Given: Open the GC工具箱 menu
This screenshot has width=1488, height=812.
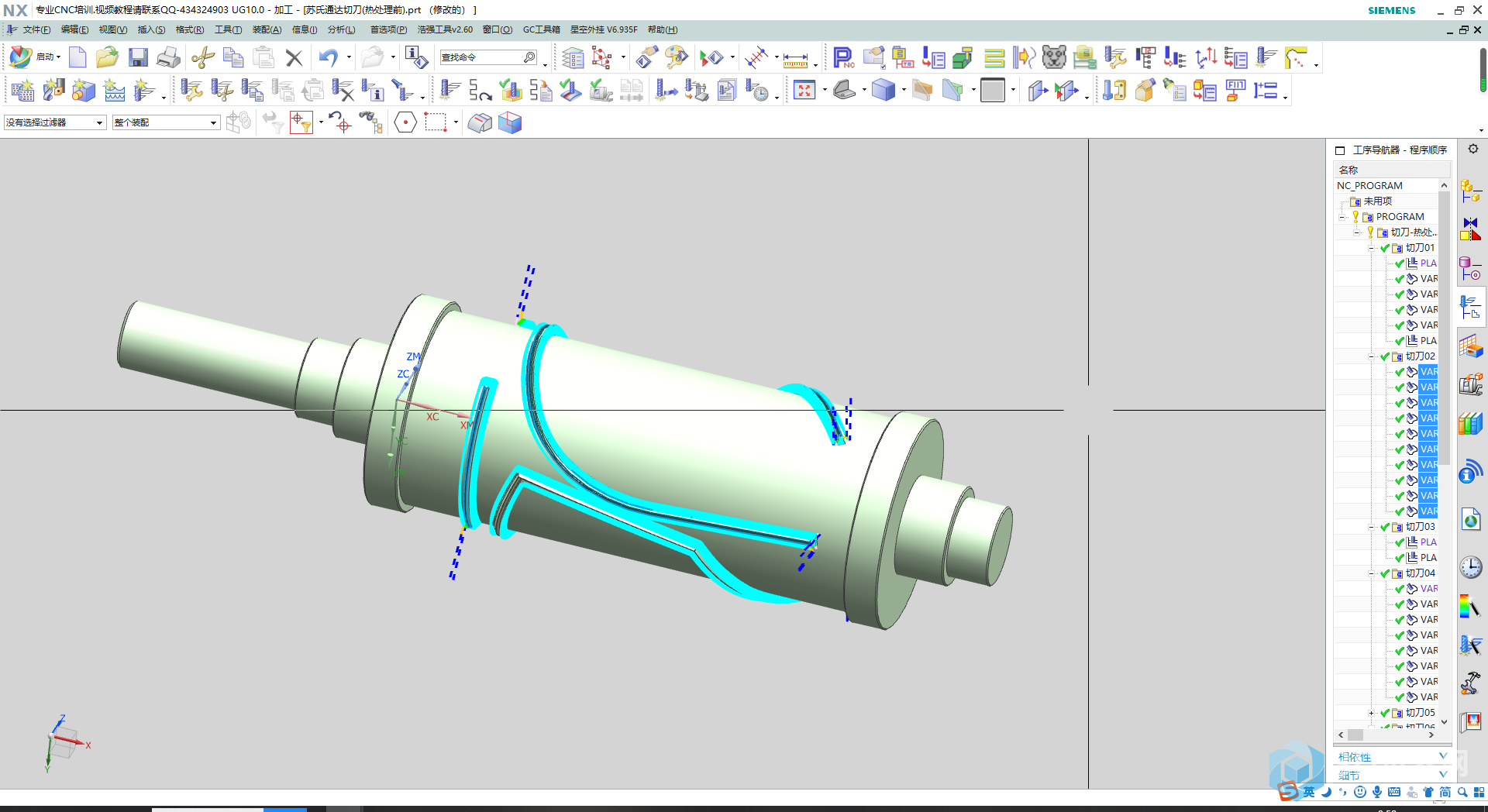Looking at the screenshot, I should 541,29.
